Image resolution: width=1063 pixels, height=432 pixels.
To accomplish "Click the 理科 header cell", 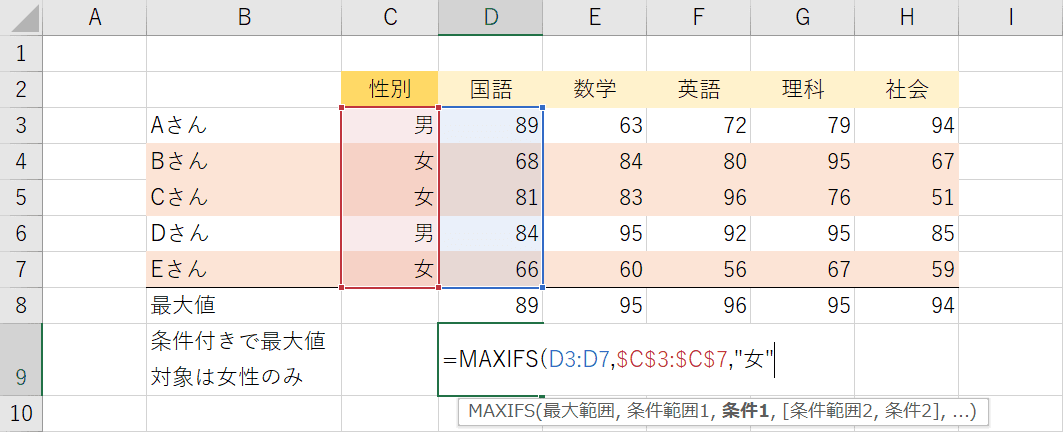I will (x=802, y=90).
